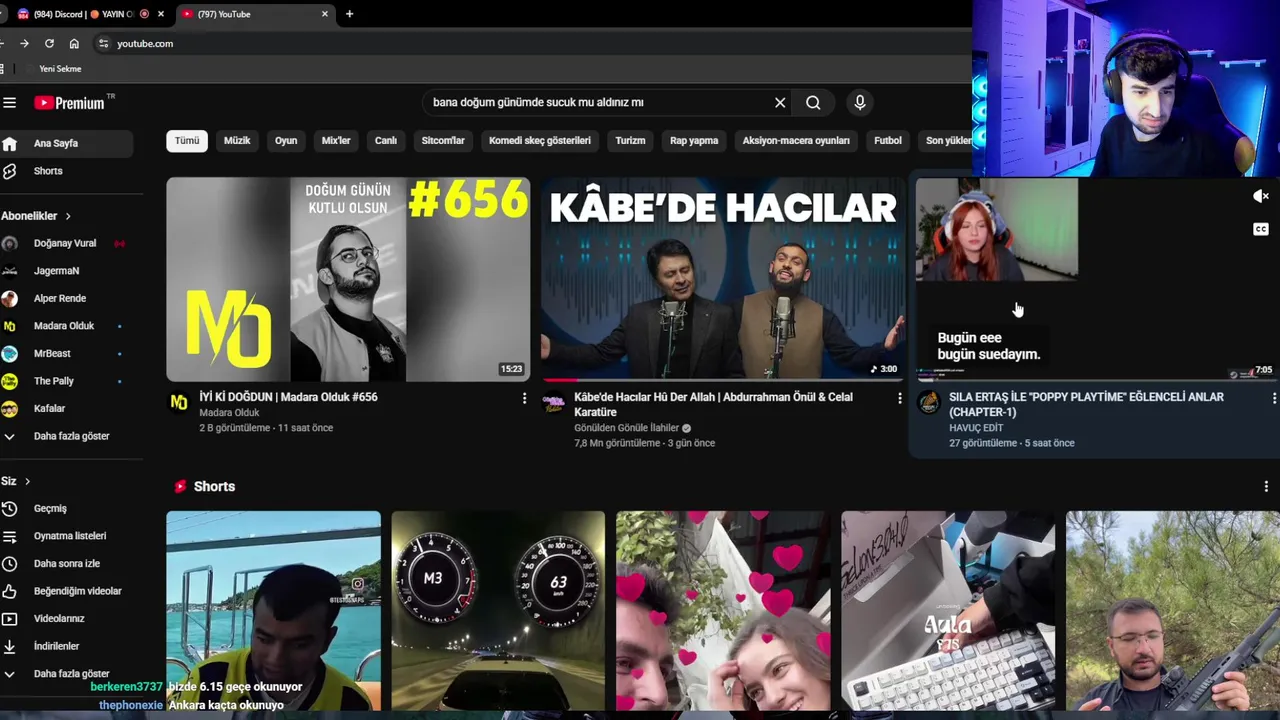Open Daha sonra izle list
Image resolution: width=1280 pixels, height=720 pixels.
(x=66, y=563)
